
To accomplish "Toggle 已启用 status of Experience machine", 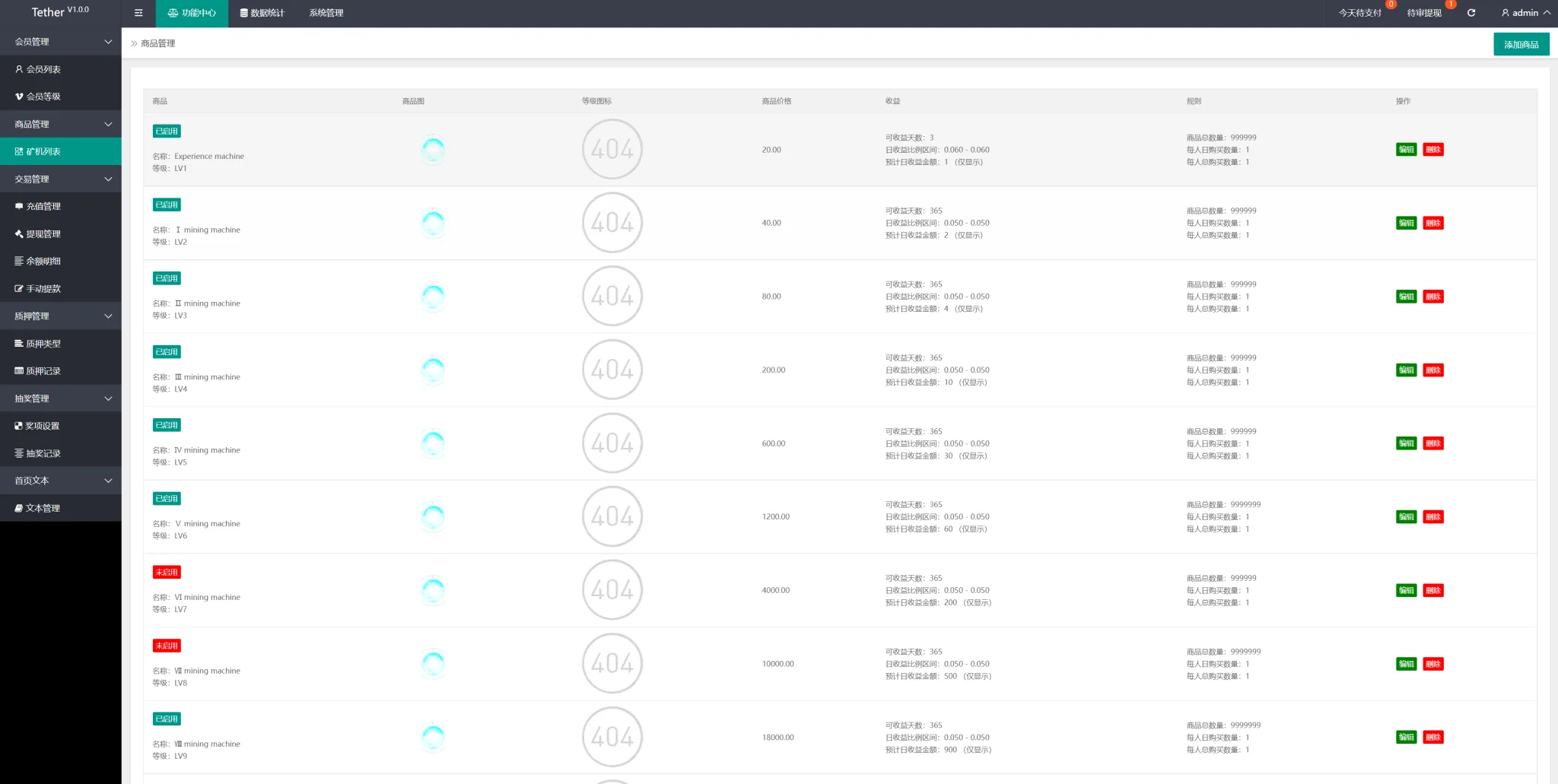I will (x=167, y=132).
